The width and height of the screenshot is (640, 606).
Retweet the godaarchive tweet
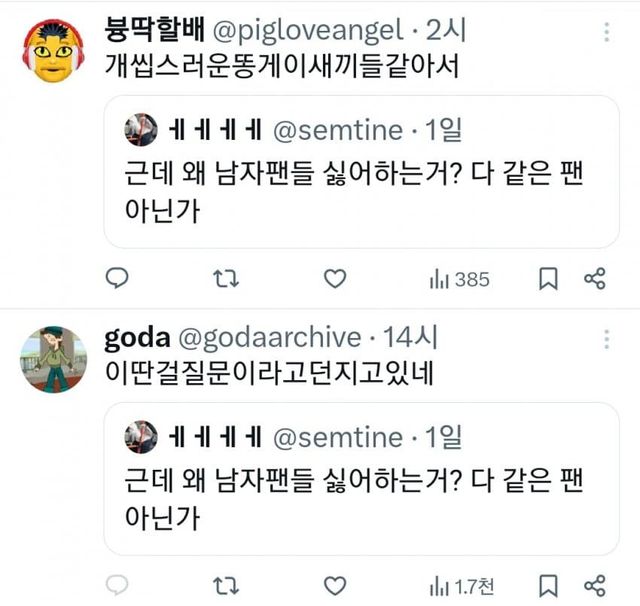click(x=227, y=585)
